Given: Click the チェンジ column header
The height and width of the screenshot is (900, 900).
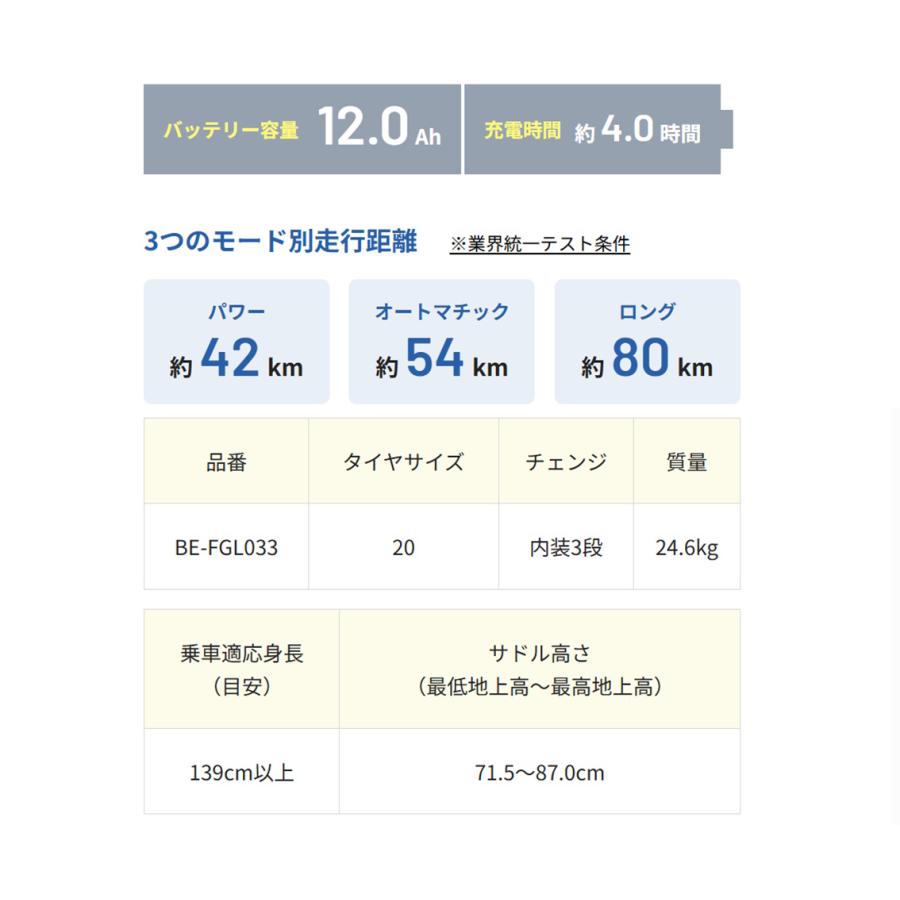Looking at the screenshot, I should point(566,461).
